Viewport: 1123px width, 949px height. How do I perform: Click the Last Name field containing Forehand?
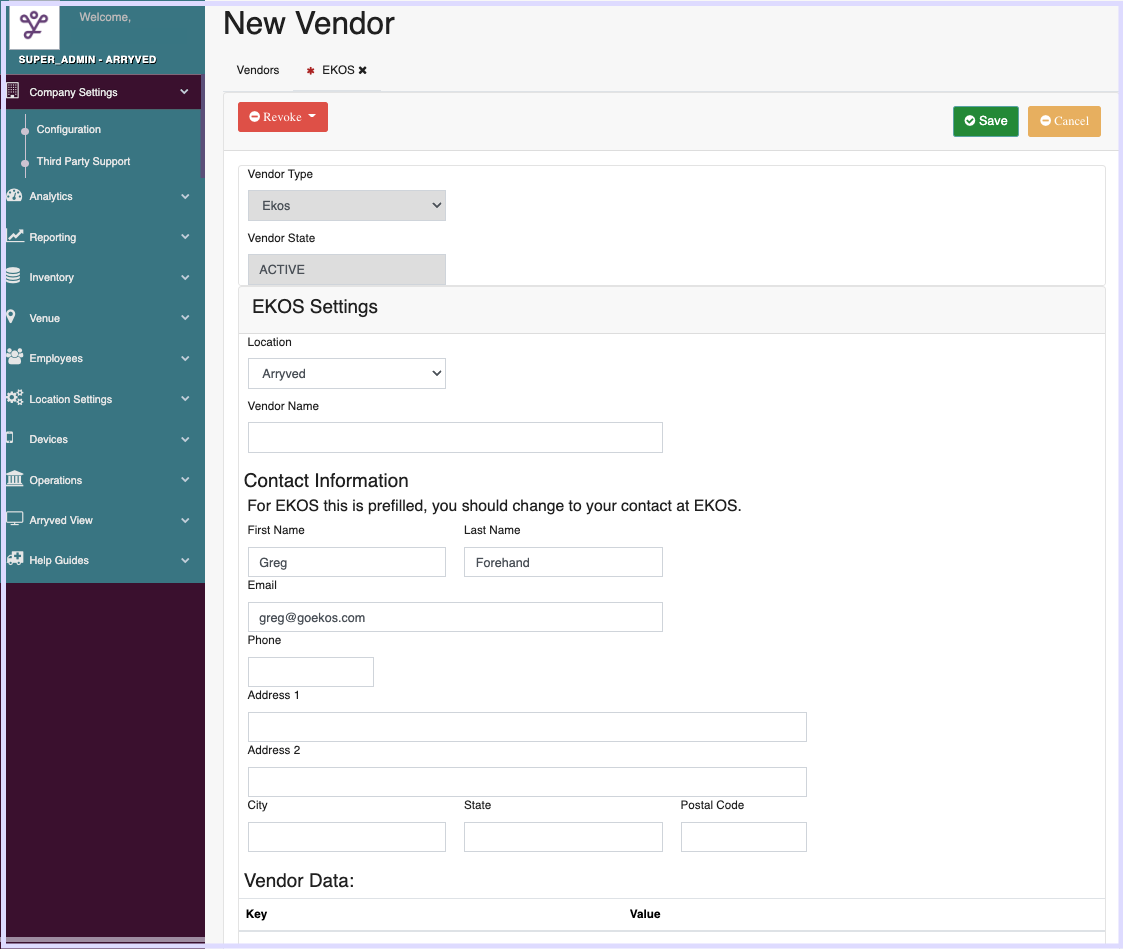point(563,562)
